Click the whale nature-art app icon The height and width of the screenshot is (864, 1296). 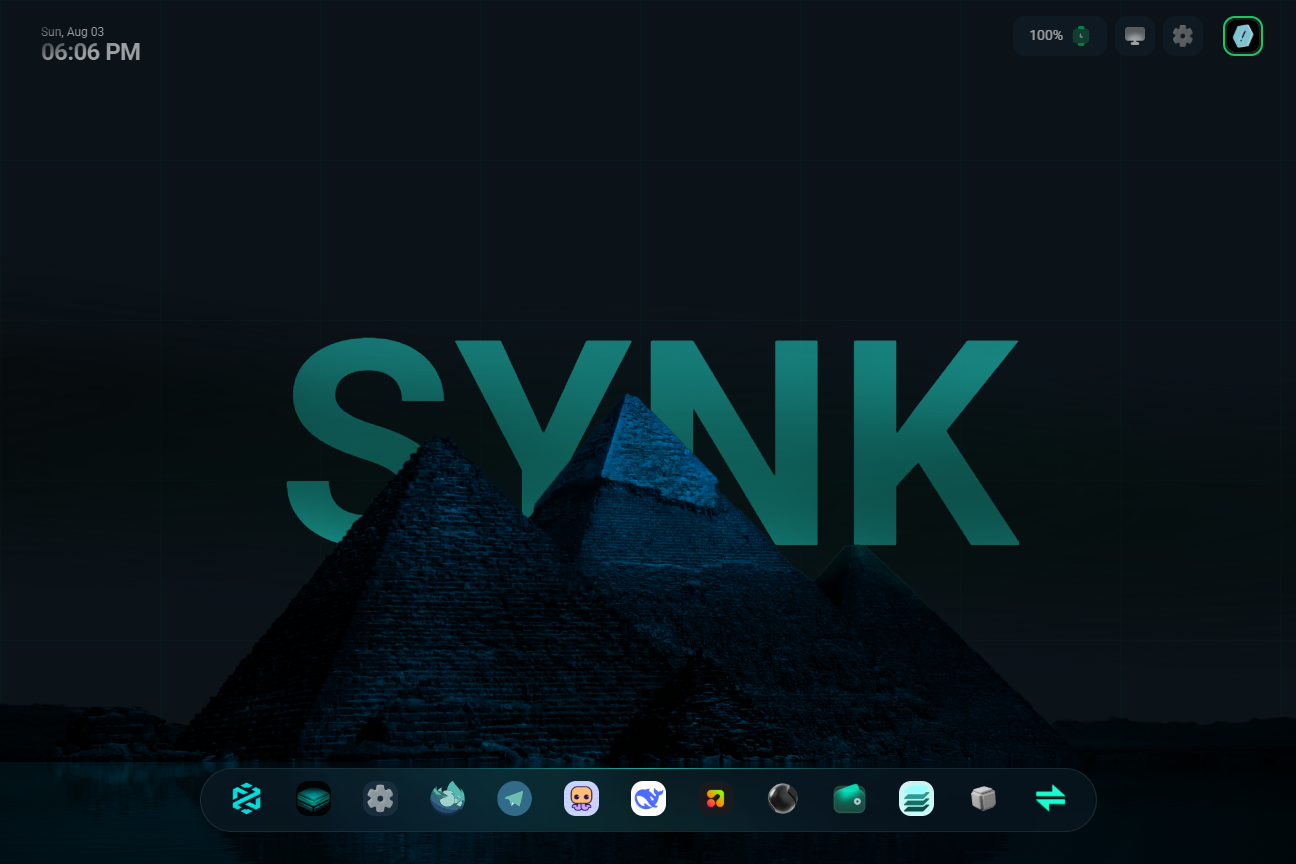447,798
